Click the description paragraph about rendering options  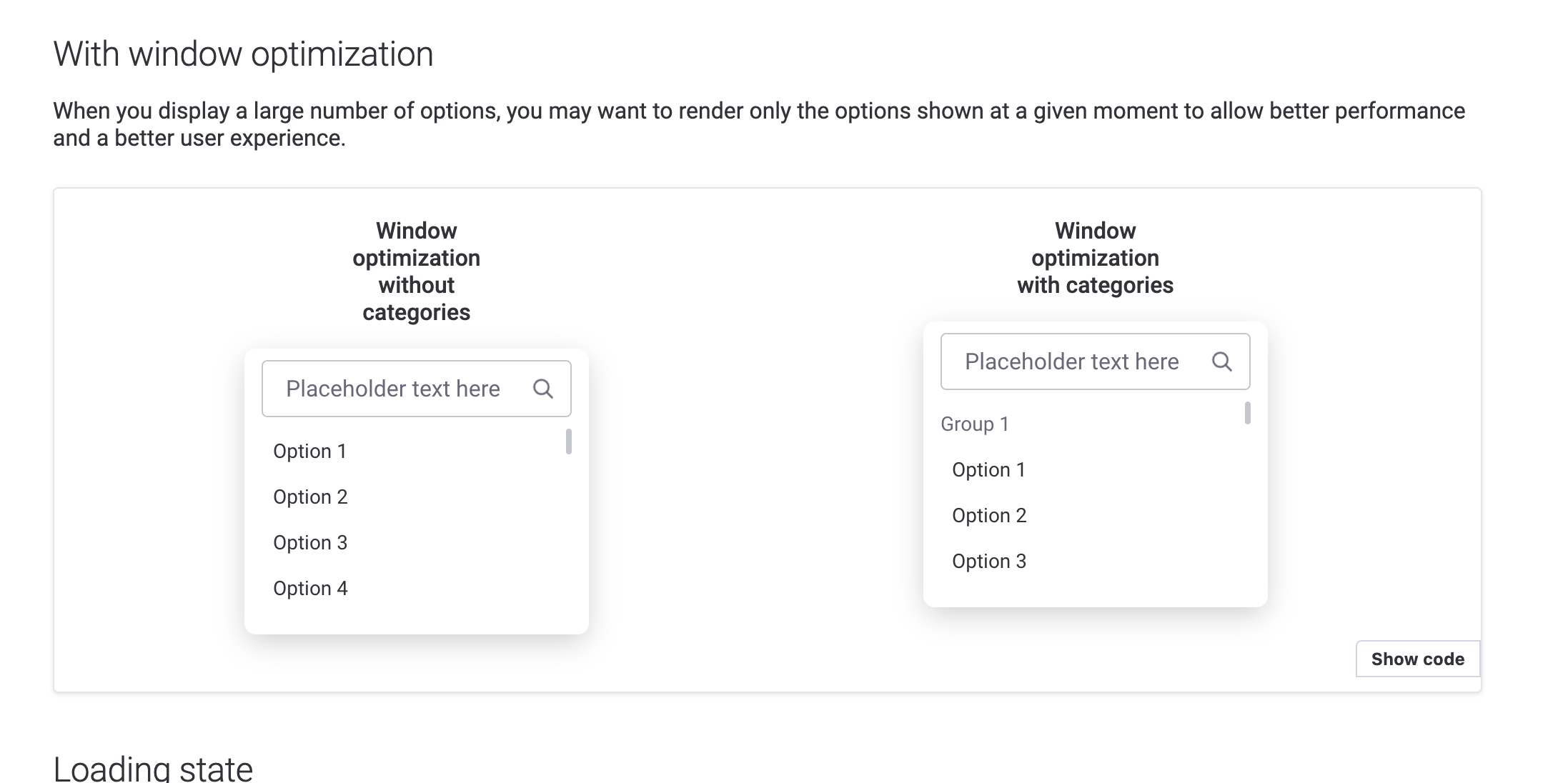coord(759,124)
